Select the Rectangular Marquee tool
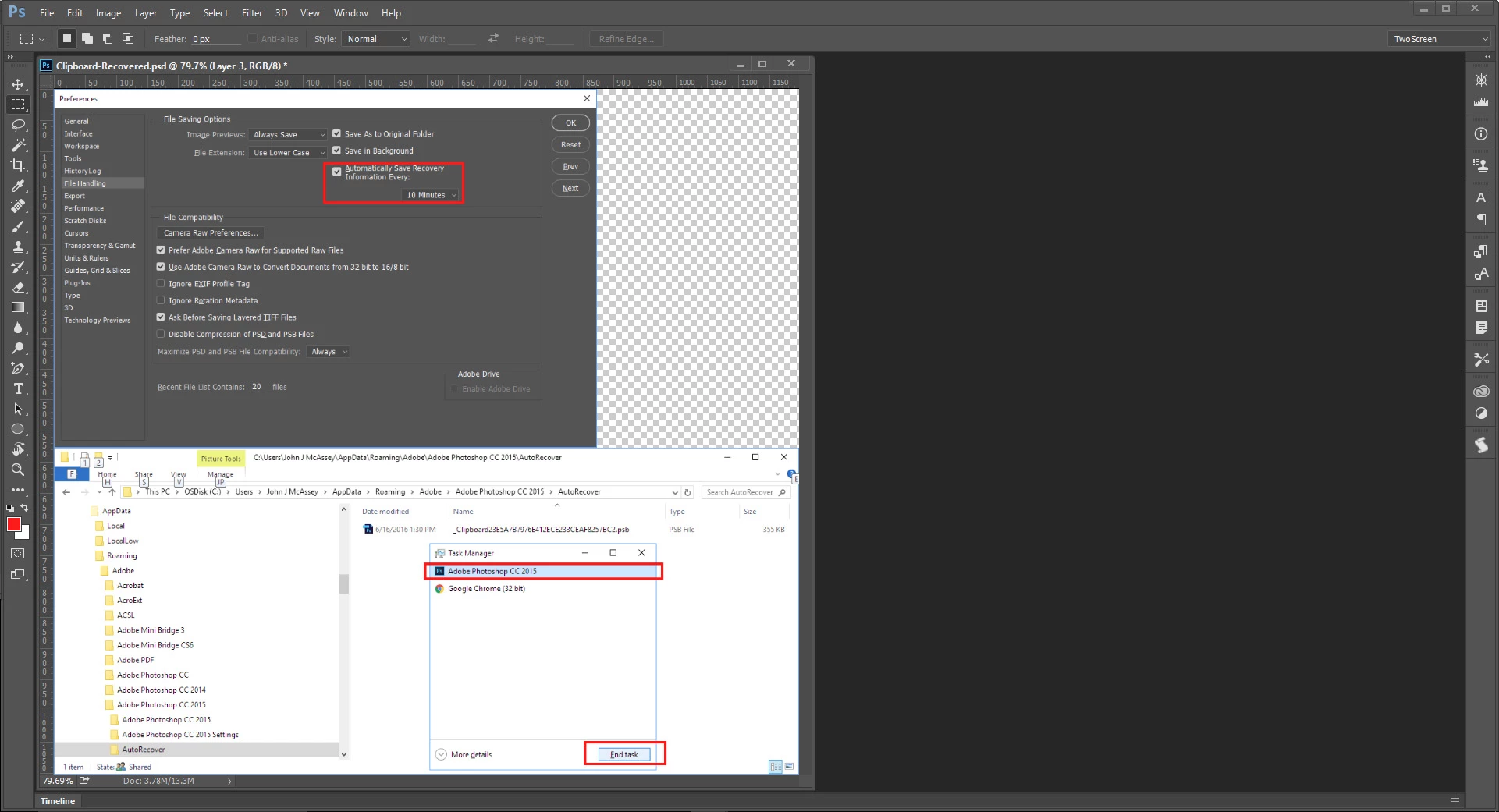The width and height of the screenshot is (1499, 812). click(x=18, y=105)
